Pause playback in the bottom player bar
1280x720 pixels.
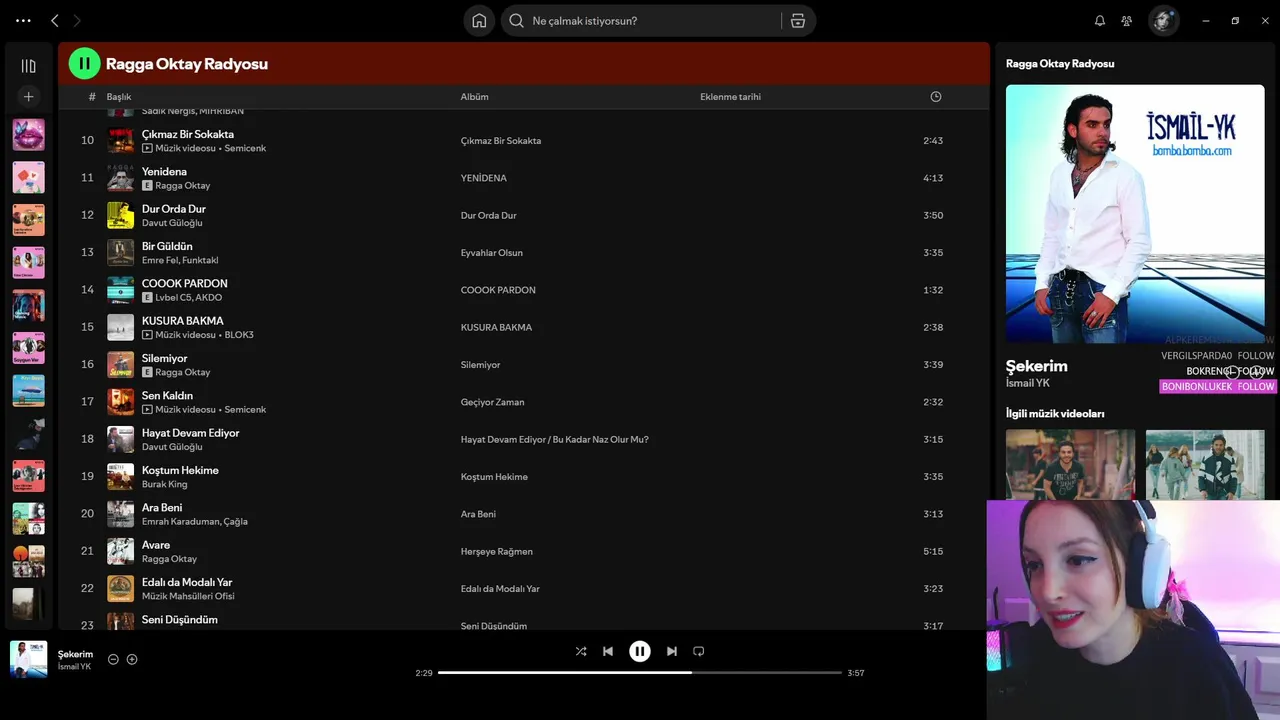640,651
